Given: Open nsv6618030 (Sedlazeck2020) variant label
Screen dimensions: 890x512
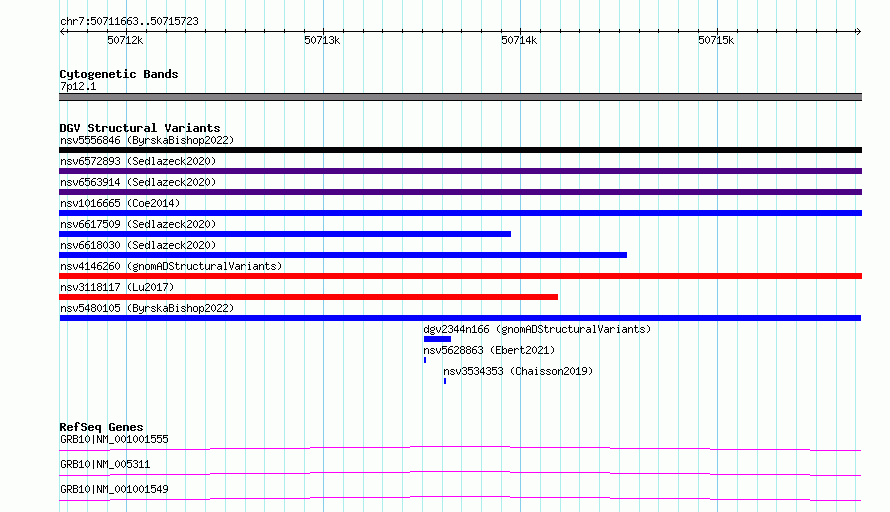Looking at the screenshot, I should point(138,245).
